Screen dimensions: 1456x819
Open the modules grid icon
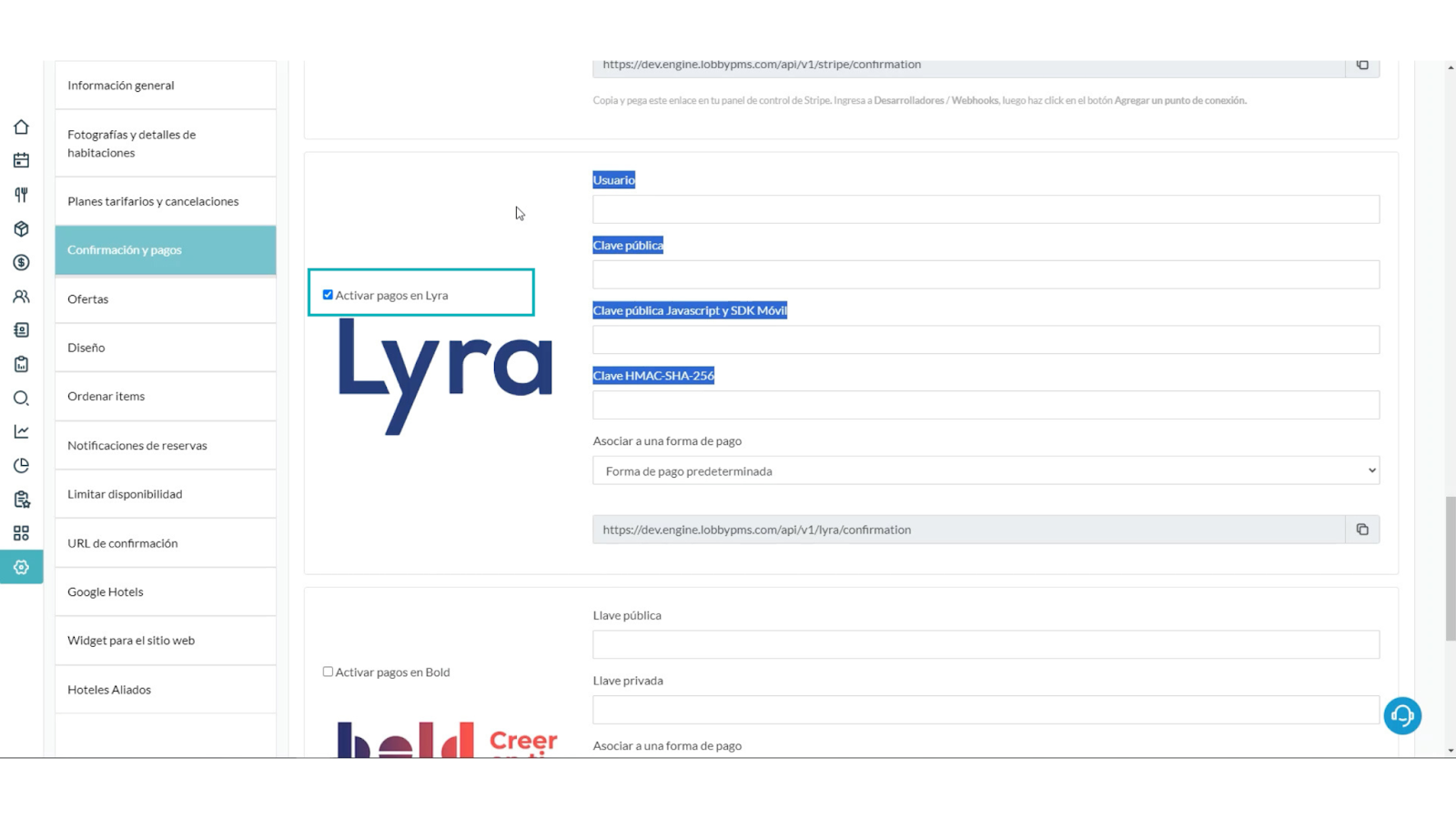point(21,533)
